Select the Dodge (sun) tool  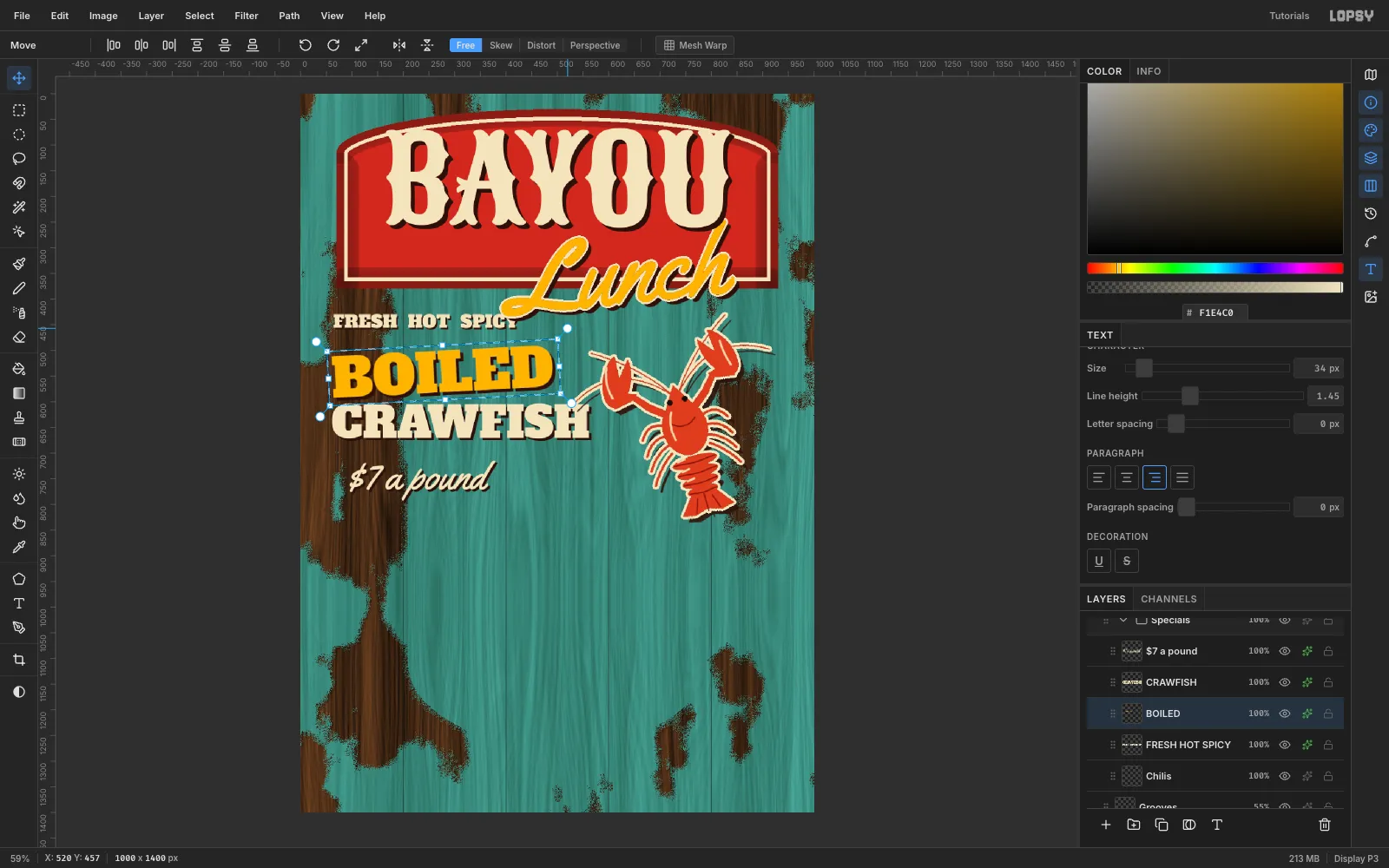click(x=19, y=474)
